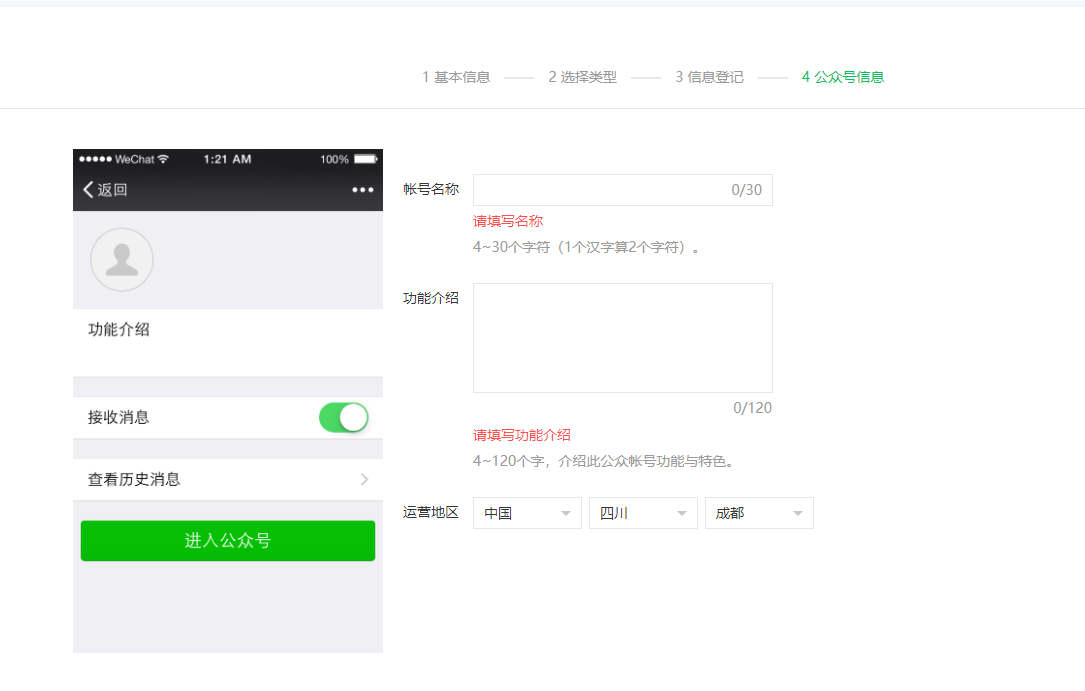Click the 返回 text in phone header
Screen dimensions: 1085x691
click(112, 190)
